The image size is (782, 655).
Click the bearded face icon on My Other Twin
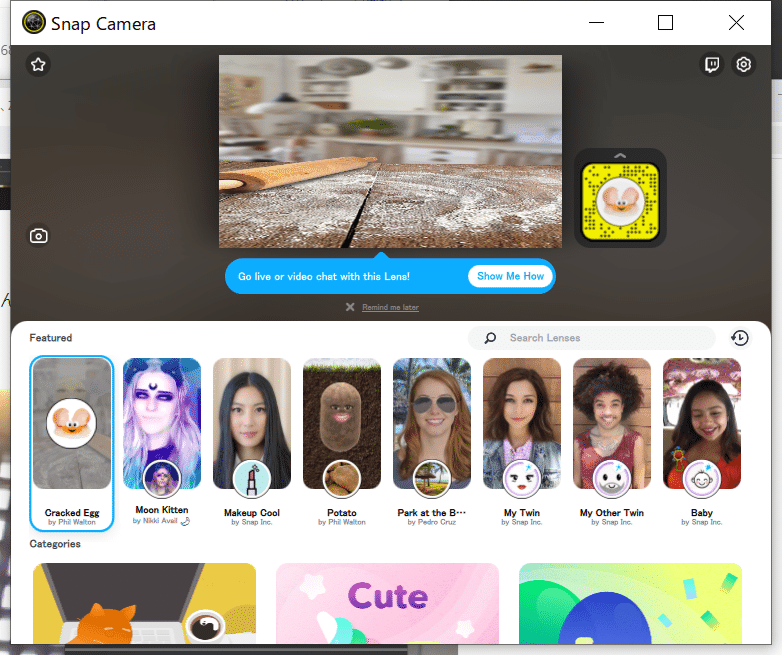[x=612, y=479]
